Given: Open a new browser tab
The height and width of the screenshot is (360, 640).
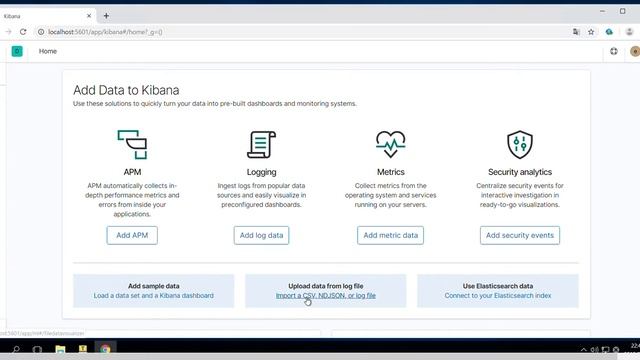Looking at the screenshot, I should [x=106, y=16].
